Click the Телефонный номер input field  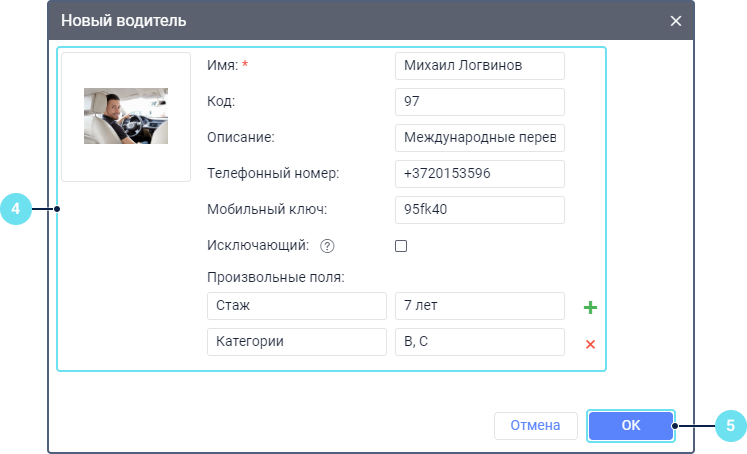pyautogui.click(x=480, y=173)
